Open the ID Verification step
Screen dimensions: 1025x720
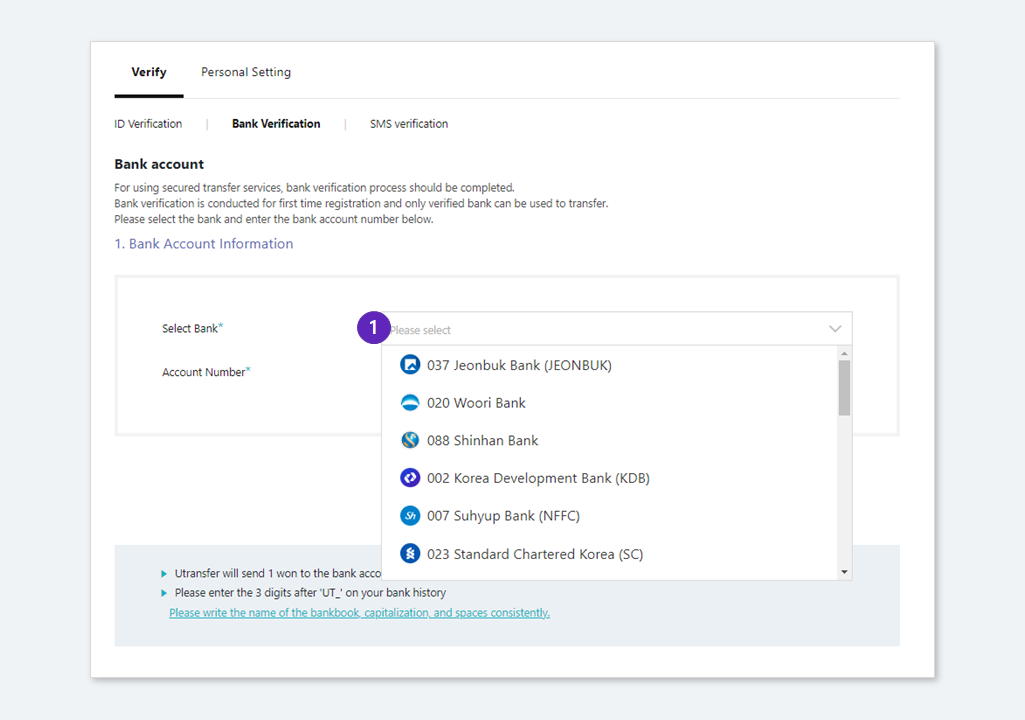[x=148, y=123]
